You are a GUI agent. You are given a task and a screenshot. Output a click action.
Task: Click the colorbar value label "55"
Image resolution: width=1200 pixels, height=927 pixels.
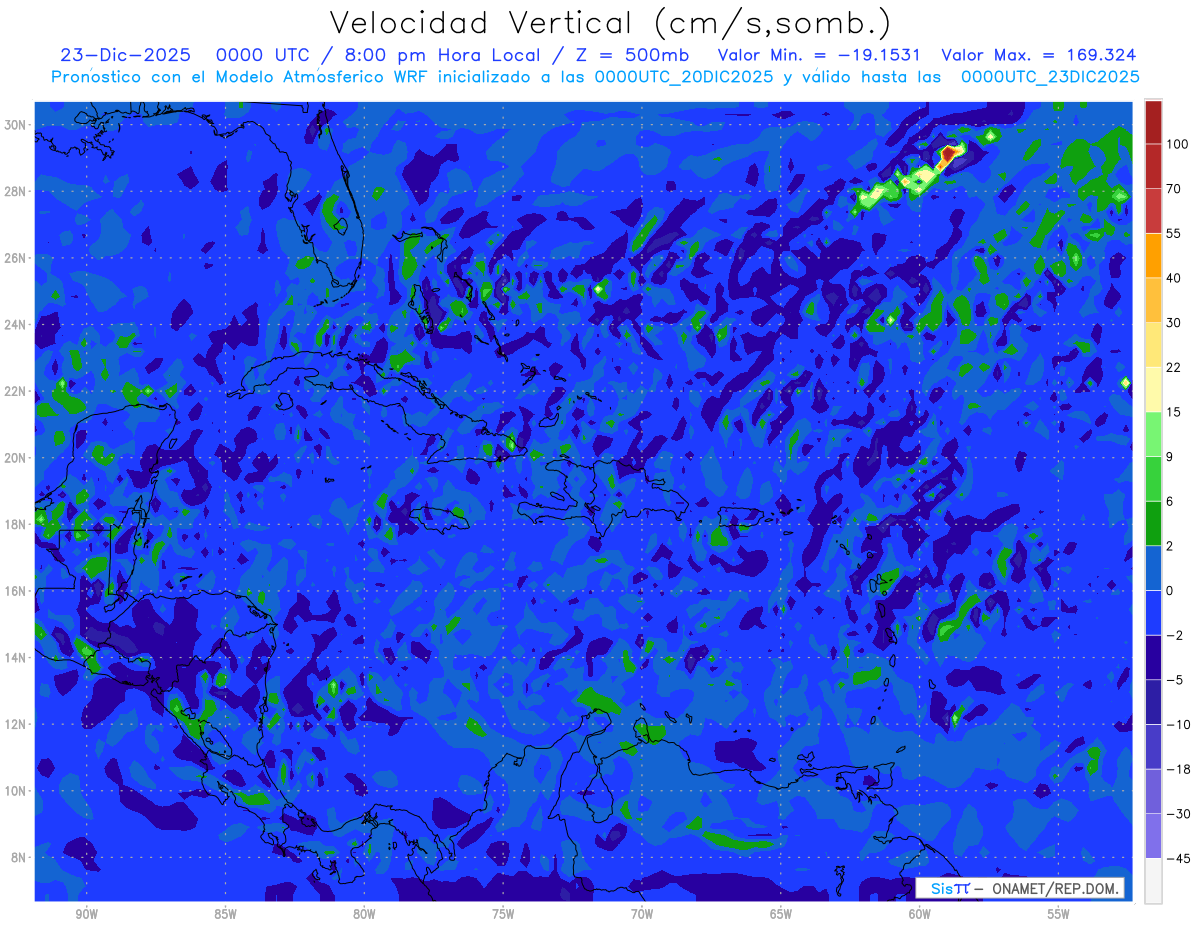(1173, 233)
